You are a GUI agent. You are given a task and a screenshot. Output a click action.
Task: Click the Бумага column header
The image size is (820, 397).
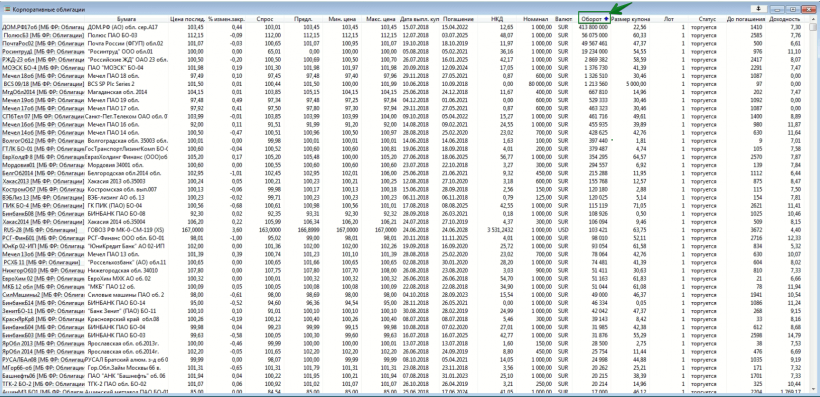(x=126, y=19)
